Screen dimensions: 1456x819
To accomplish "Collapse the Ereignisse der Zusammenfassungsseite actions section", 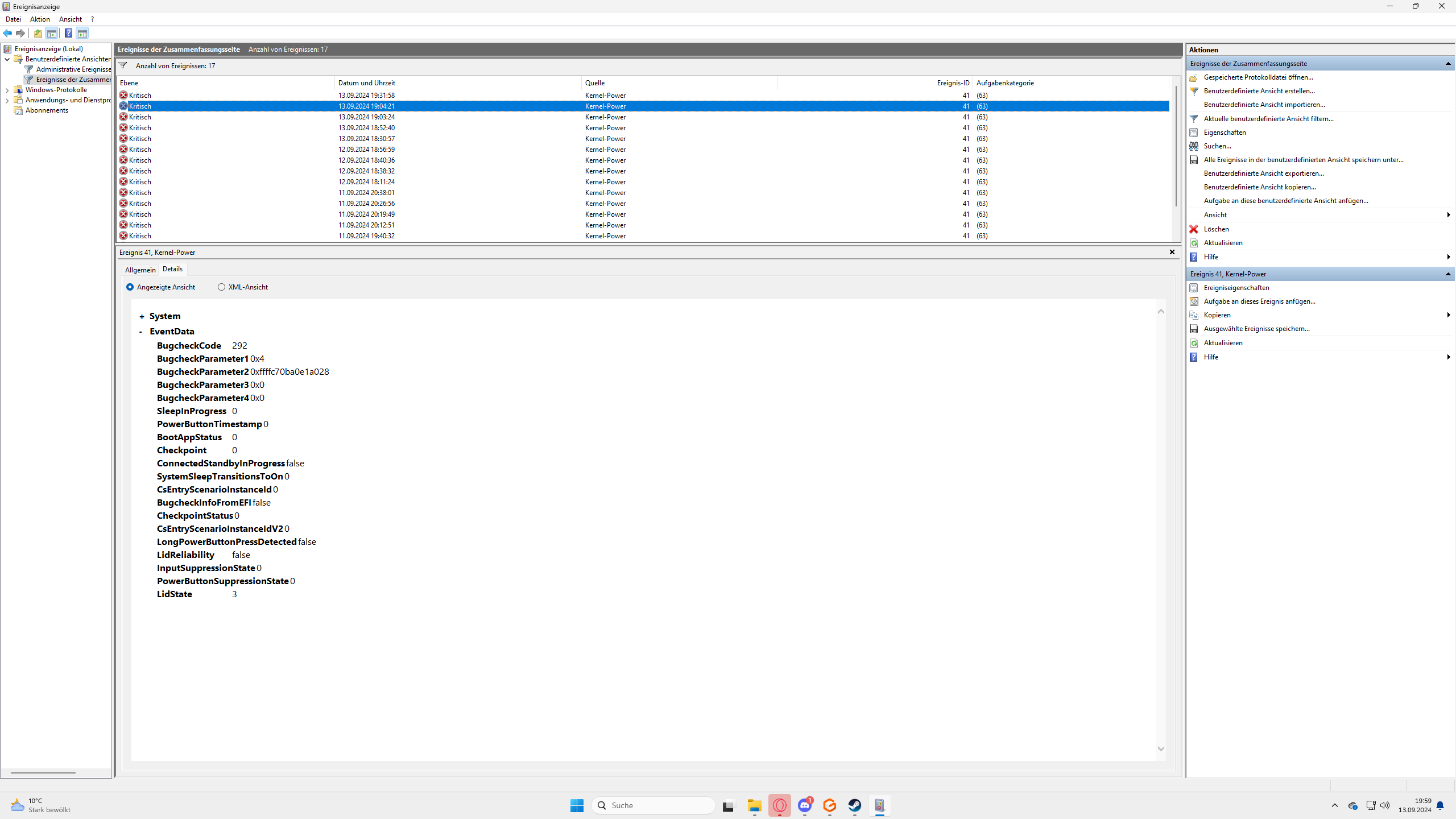I will (1448, 64).
